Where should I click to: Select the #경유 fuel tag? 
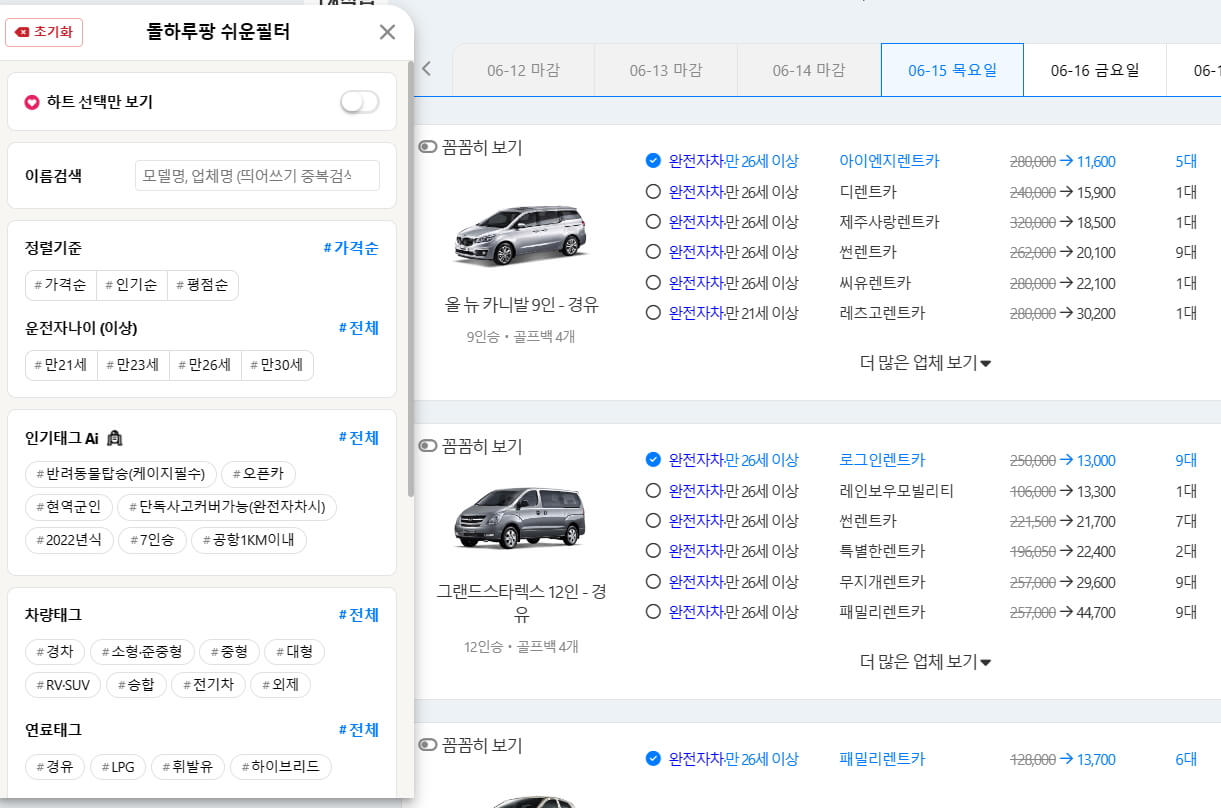point(54,767)
